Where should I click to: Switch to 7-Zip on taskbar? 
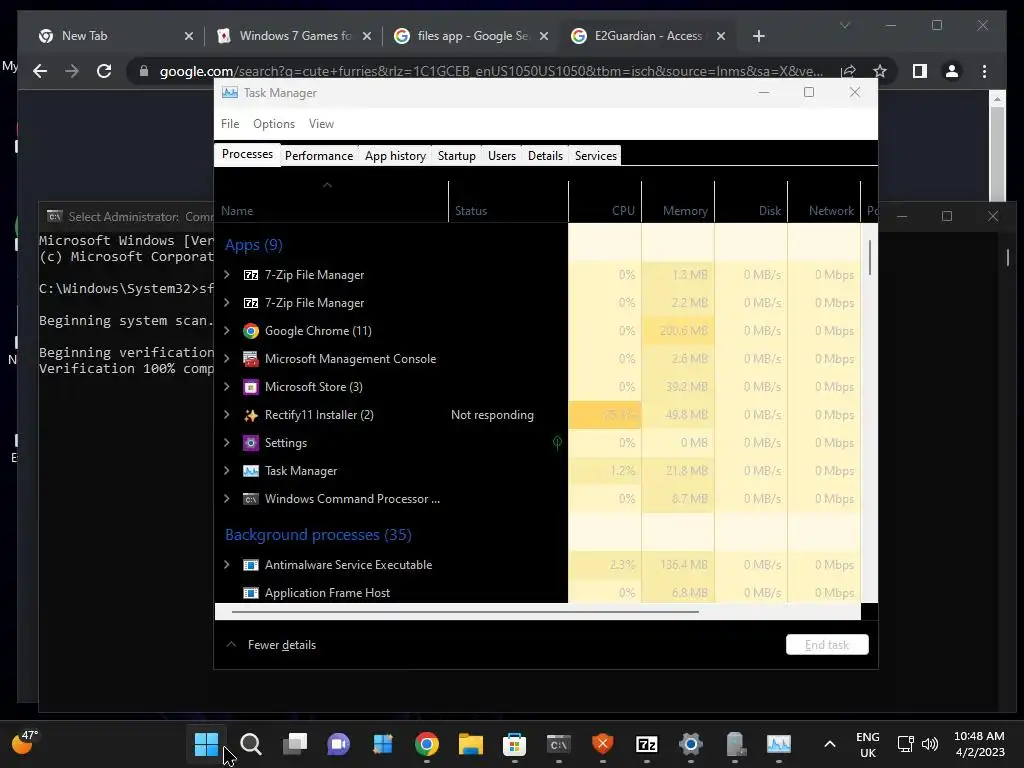pos(647,744)
